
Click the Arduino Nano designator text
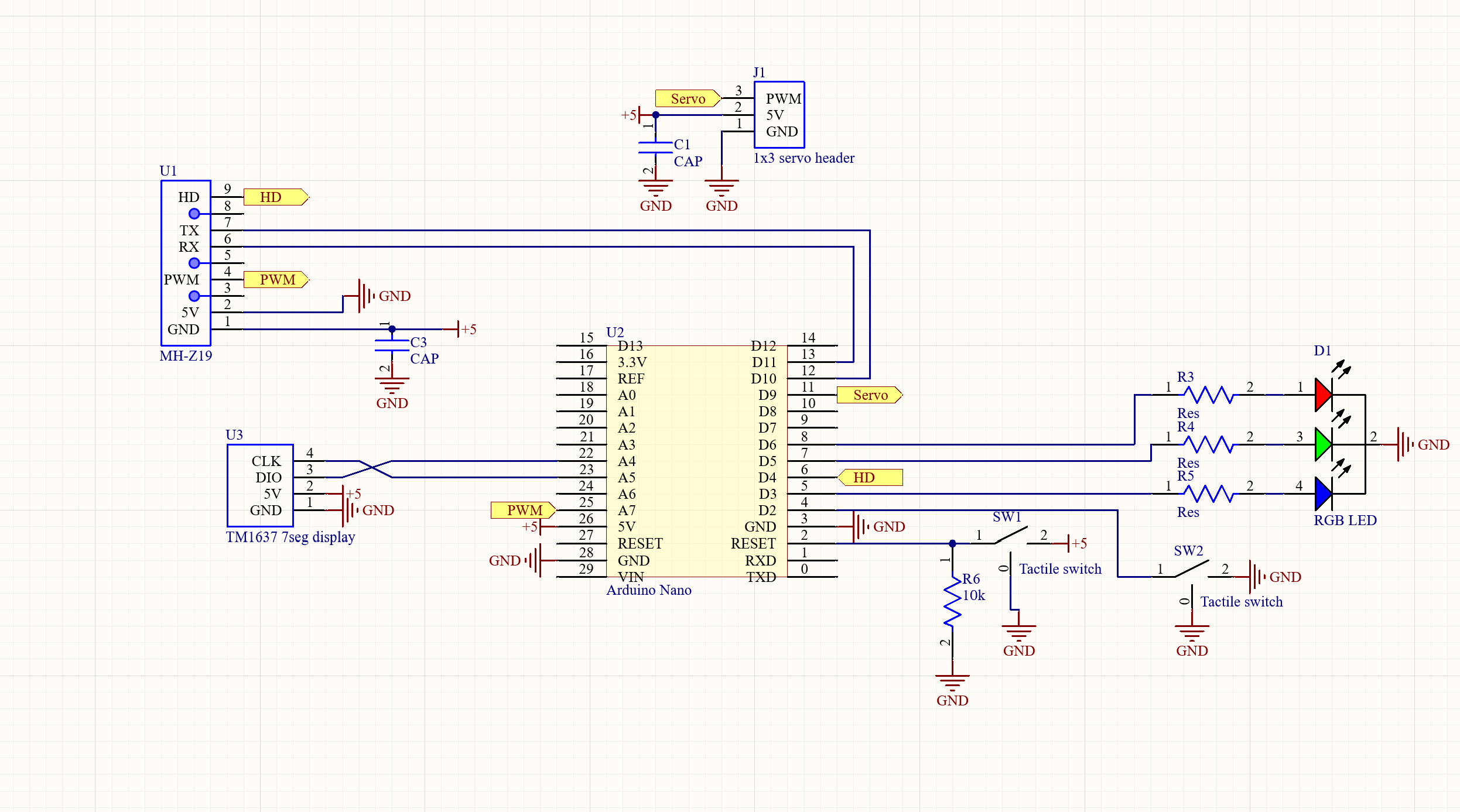[x=649, y=590]
